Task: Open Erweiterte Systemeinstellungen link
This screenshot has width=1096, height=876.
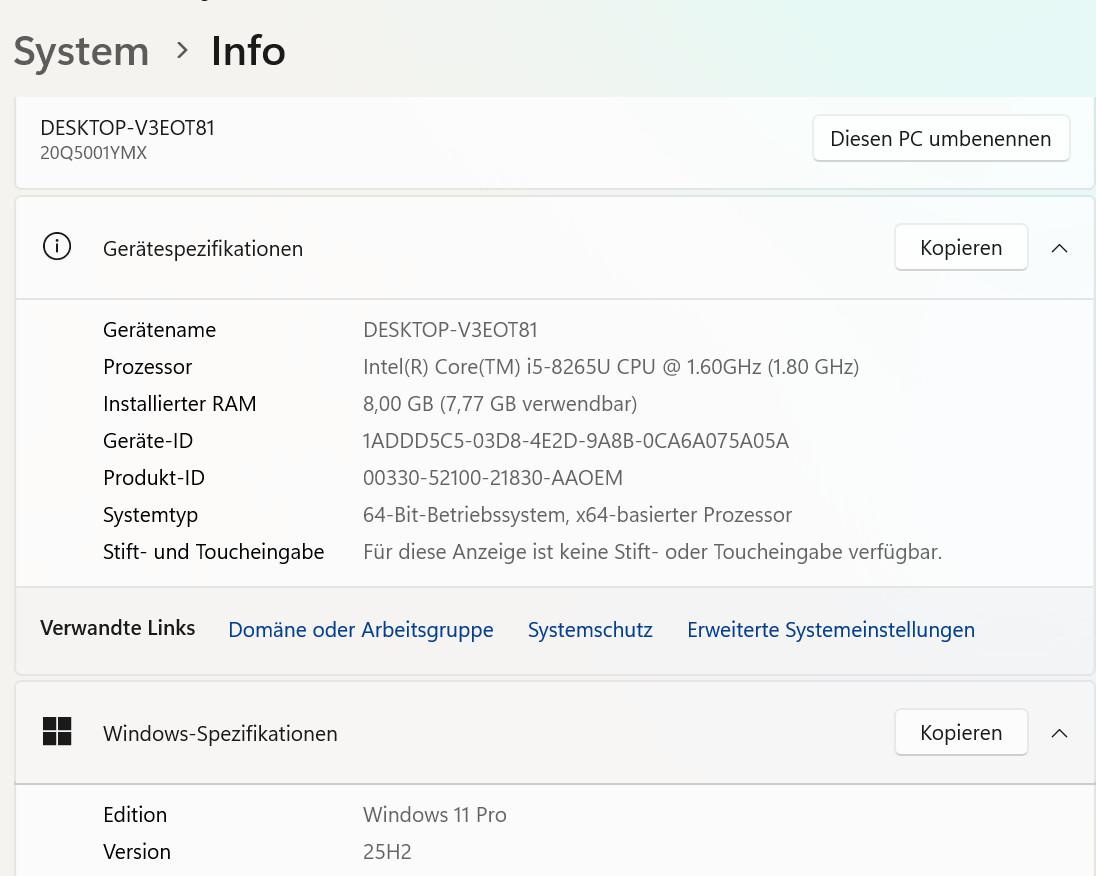Action: 830,630
